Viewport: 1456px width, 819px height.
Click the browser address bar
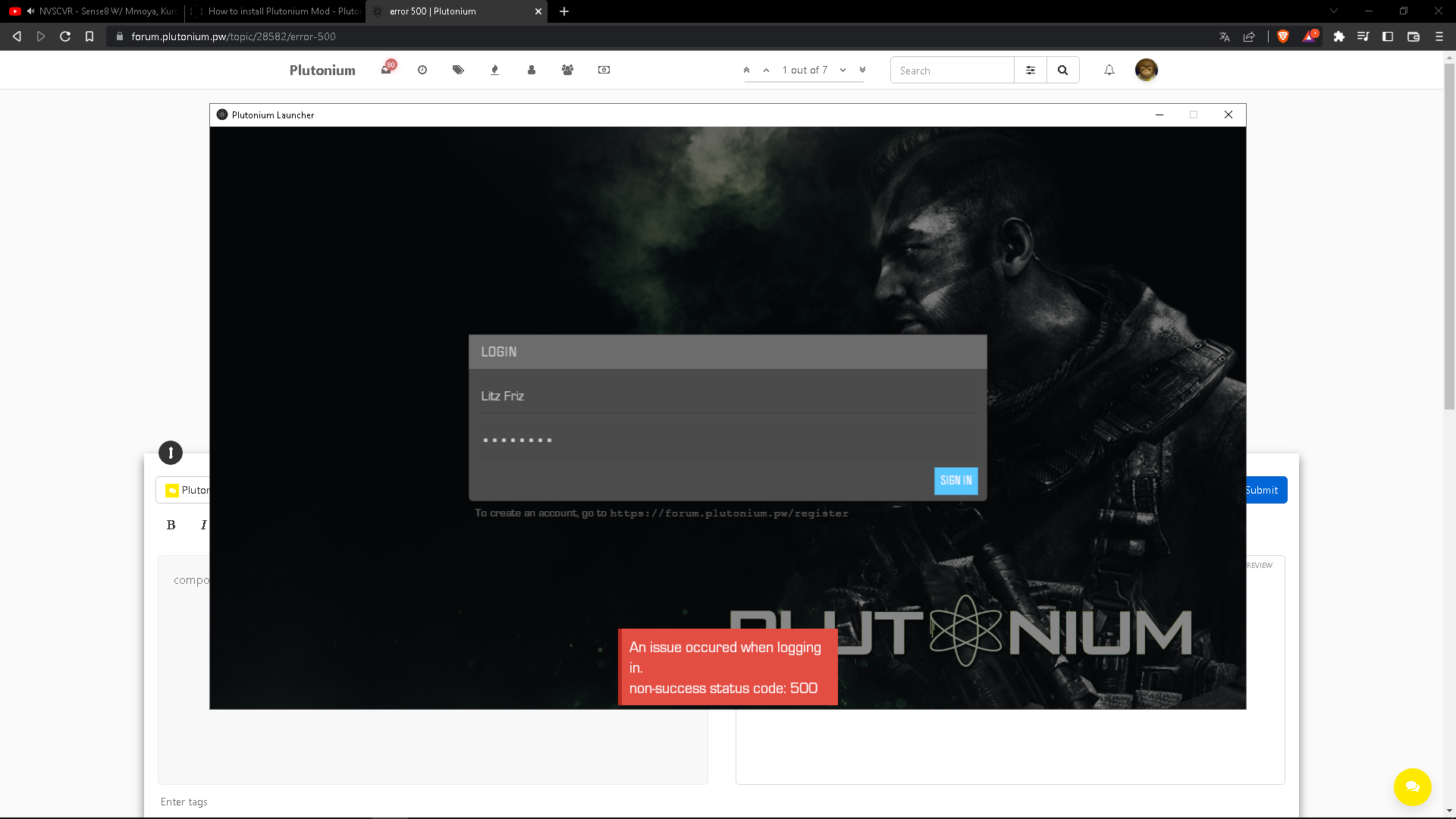click(x=660, y=36)
